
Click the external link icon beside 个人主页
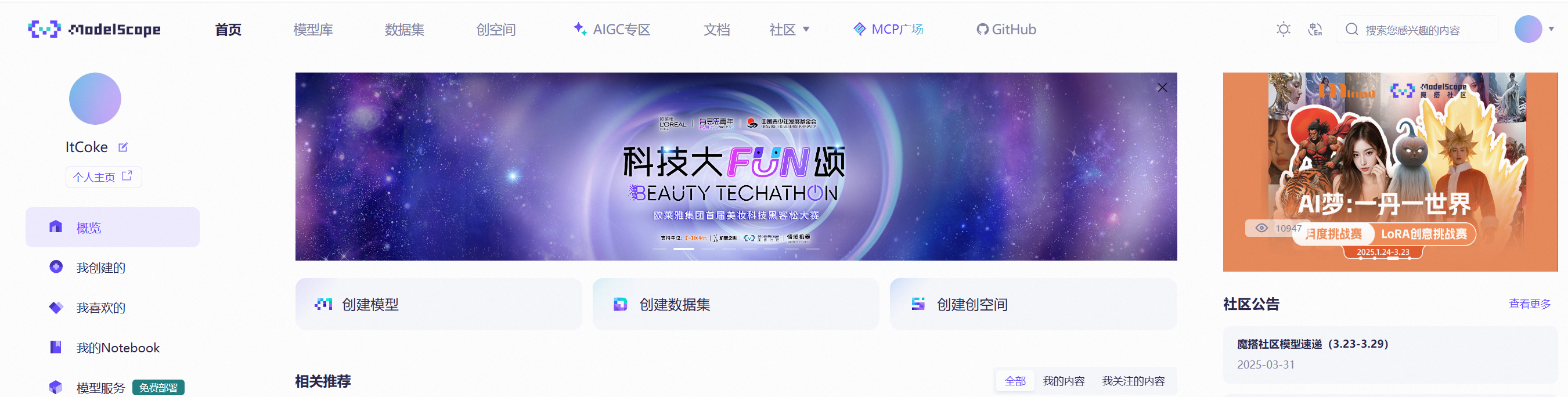click(x=127, y=176)
